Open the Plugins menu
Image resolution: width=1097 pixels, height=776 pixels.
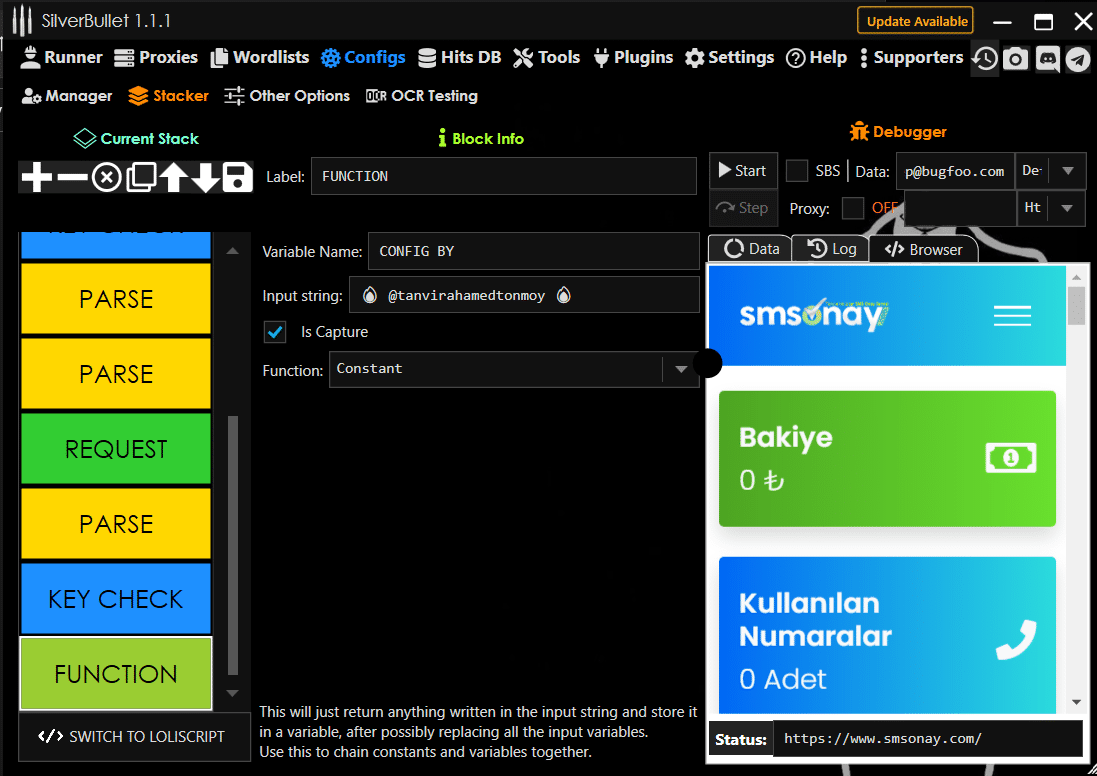click(x=633, y=57)
